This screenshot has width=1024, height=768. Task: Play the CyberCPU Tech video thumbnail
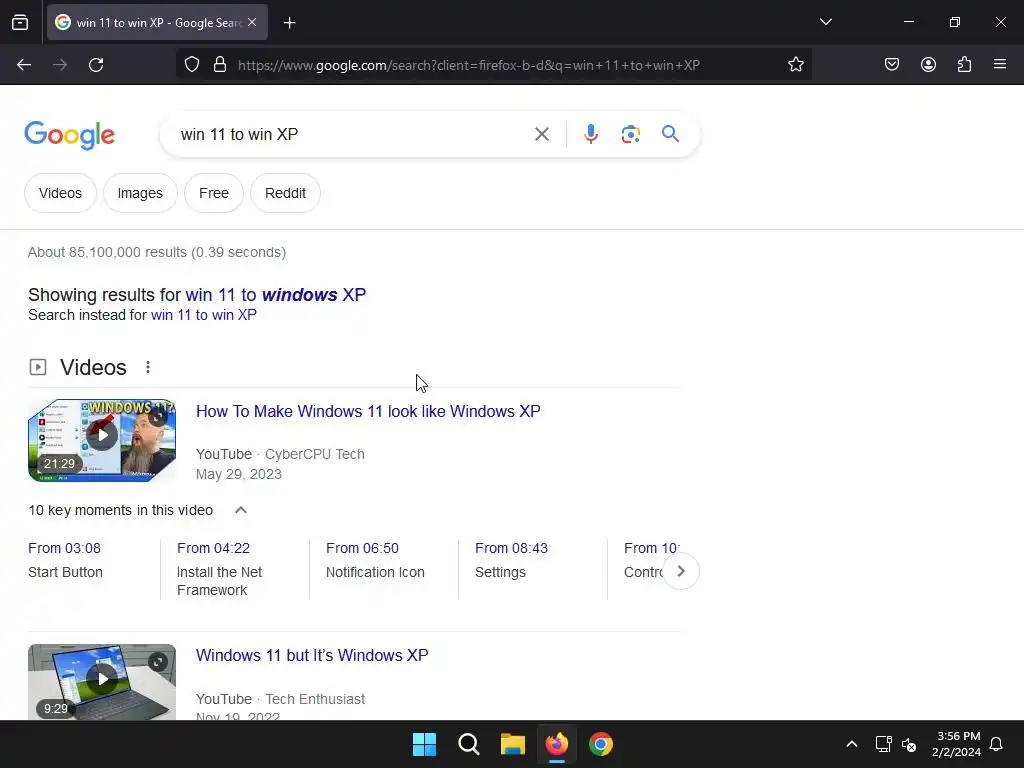coord(102,441)
